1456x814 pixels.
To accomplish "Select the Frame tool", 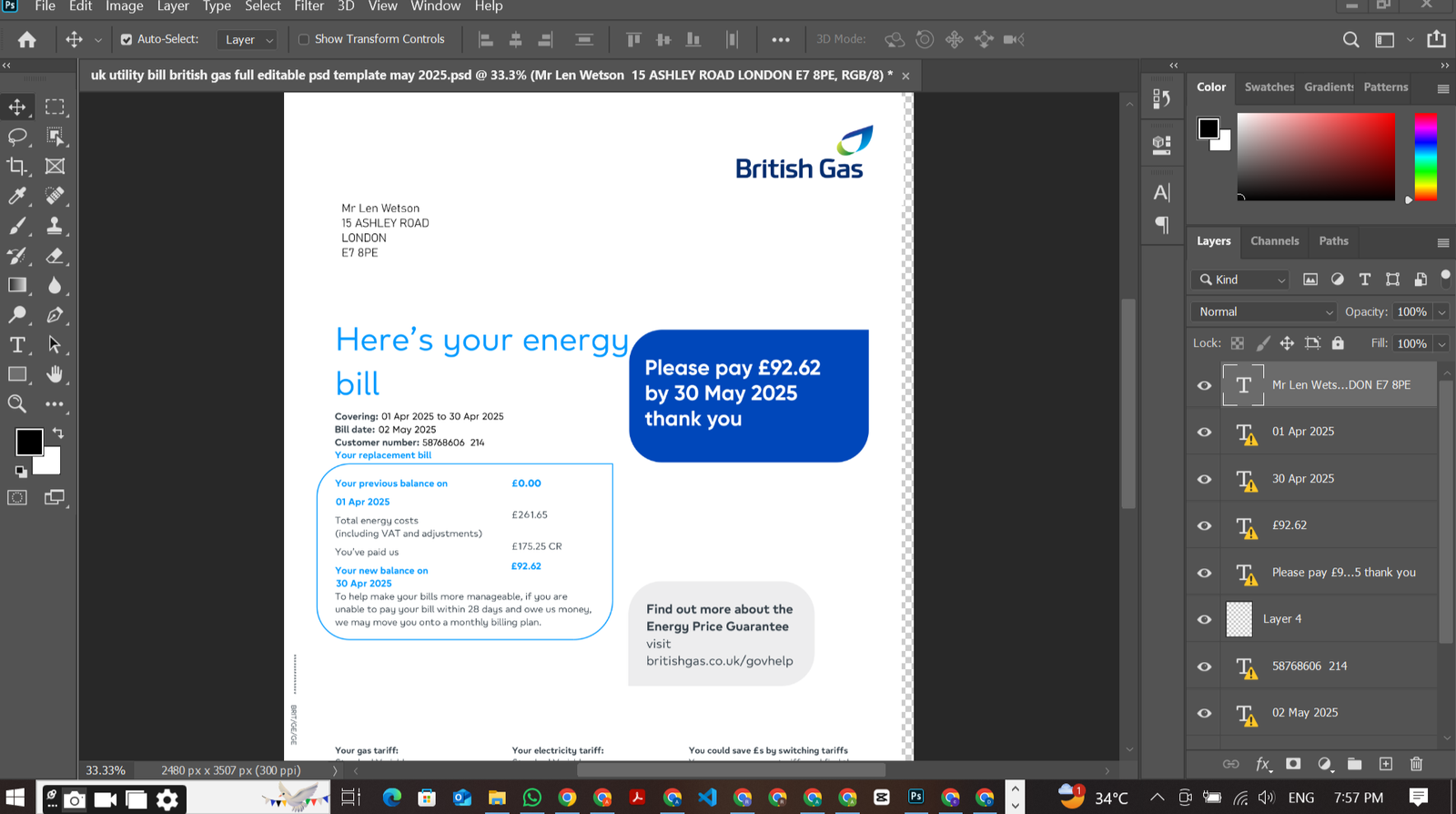I will coord(55,166).
